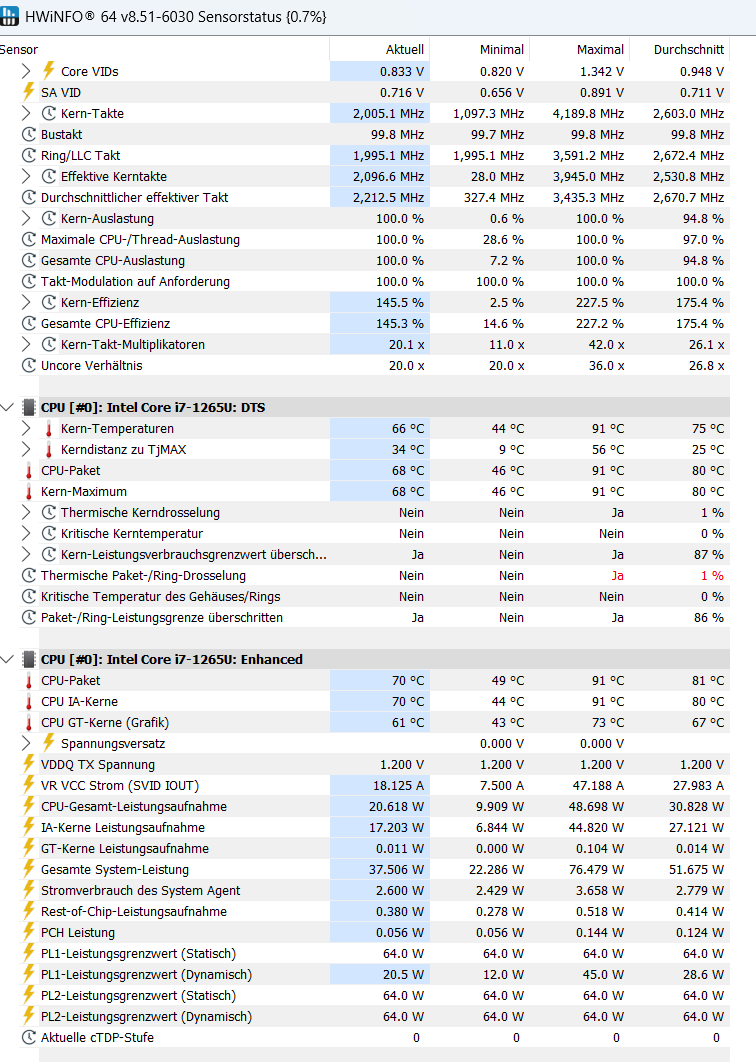The height and width of the screenshot is (1062, 756).
Task: Expand the Kern-Auslastung row
Action: pyautogui.click(x=26, y=218)
